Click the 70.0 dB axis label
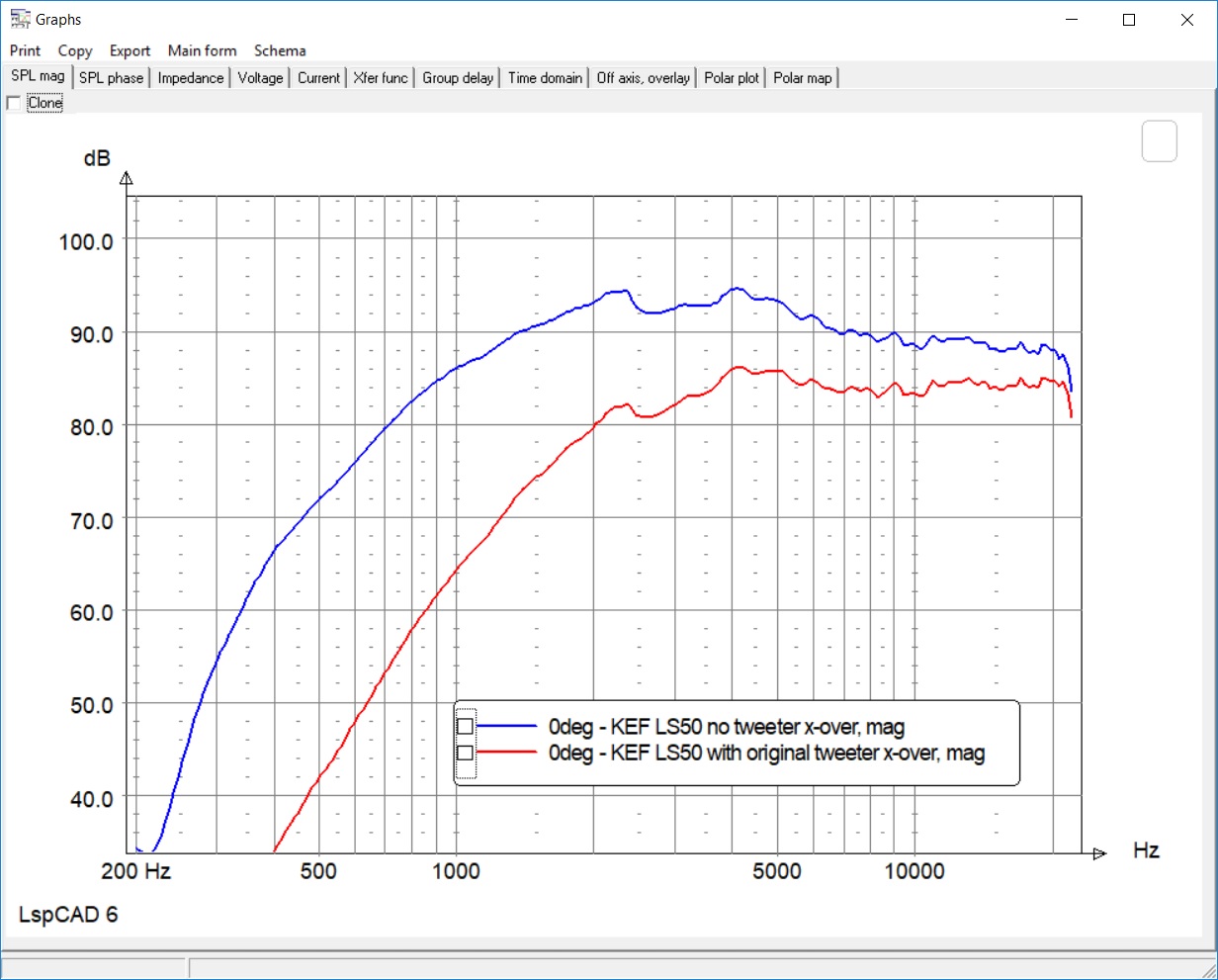1218x980 pixels. click(91, 520)
